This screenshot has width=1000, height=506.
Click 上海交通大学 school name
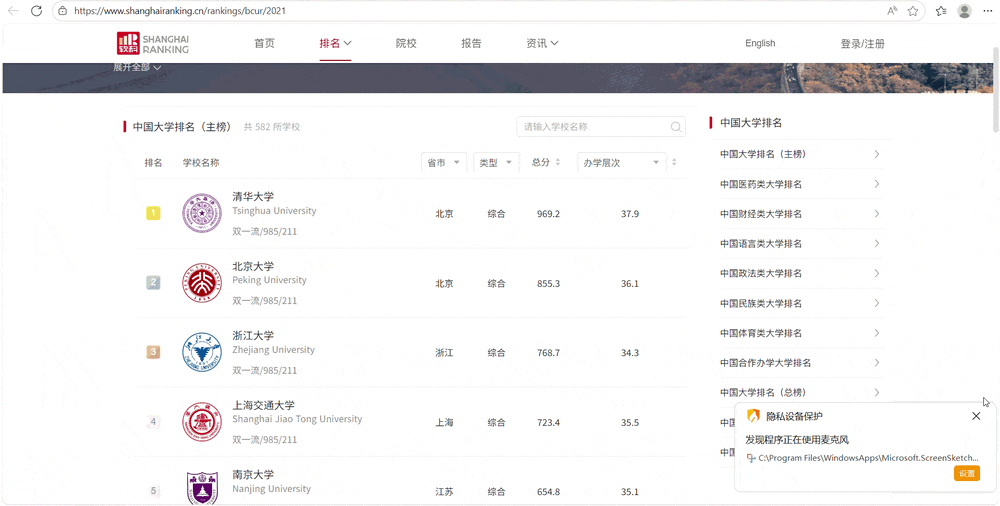[263, 405]
